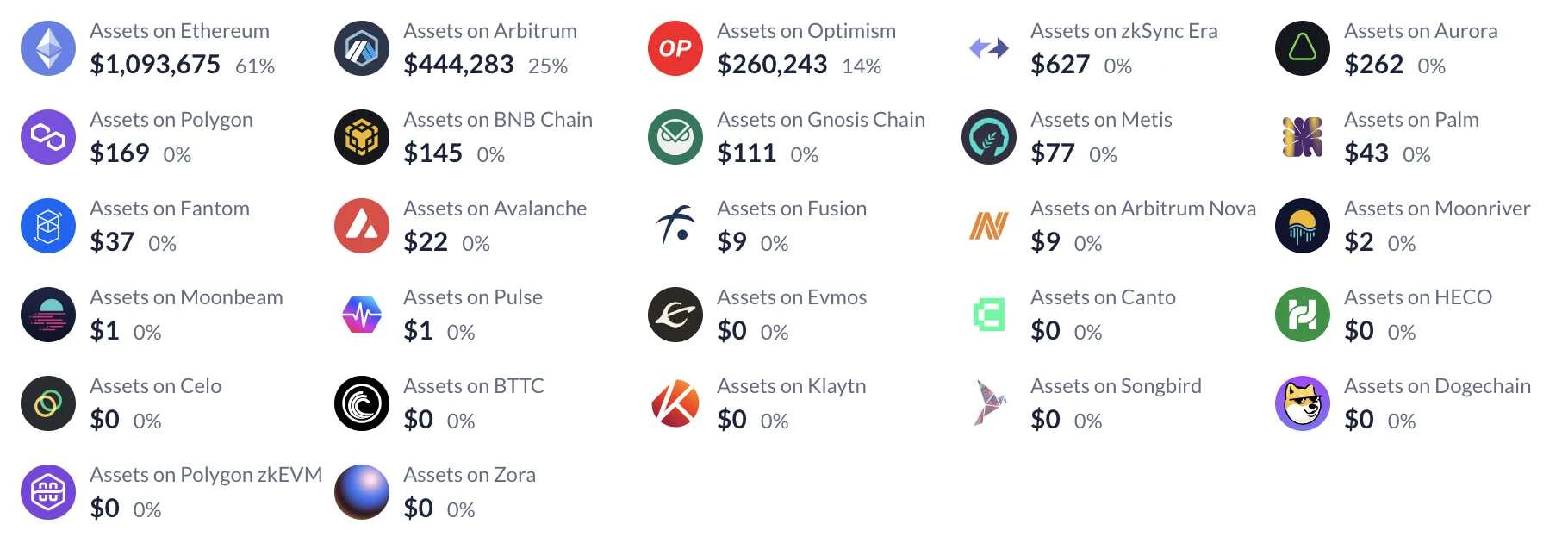
Task: Click the Aurora green triangle icon
Action: pos(1303,48)
